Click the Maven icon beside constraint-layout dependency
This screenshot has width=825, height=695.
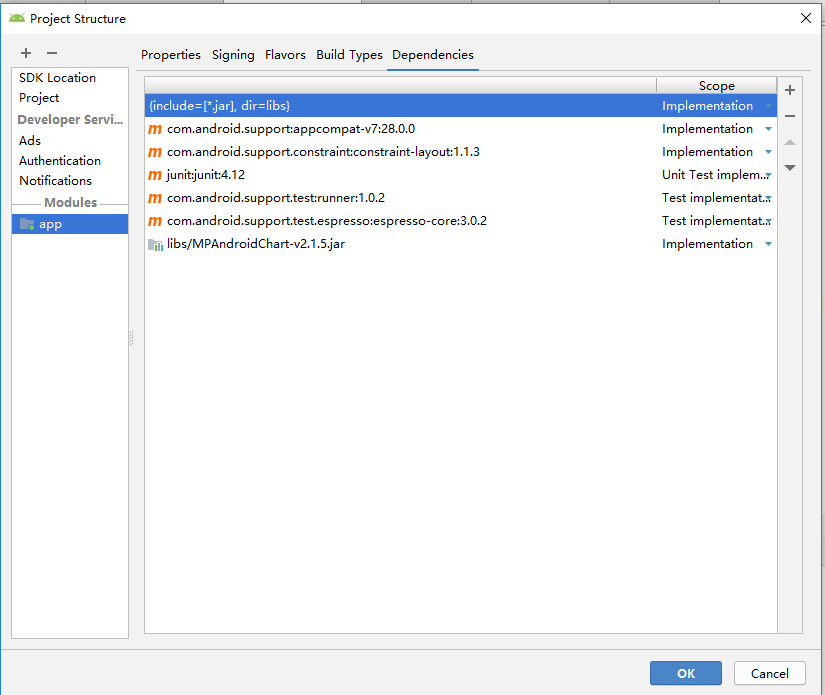[155, 153]
